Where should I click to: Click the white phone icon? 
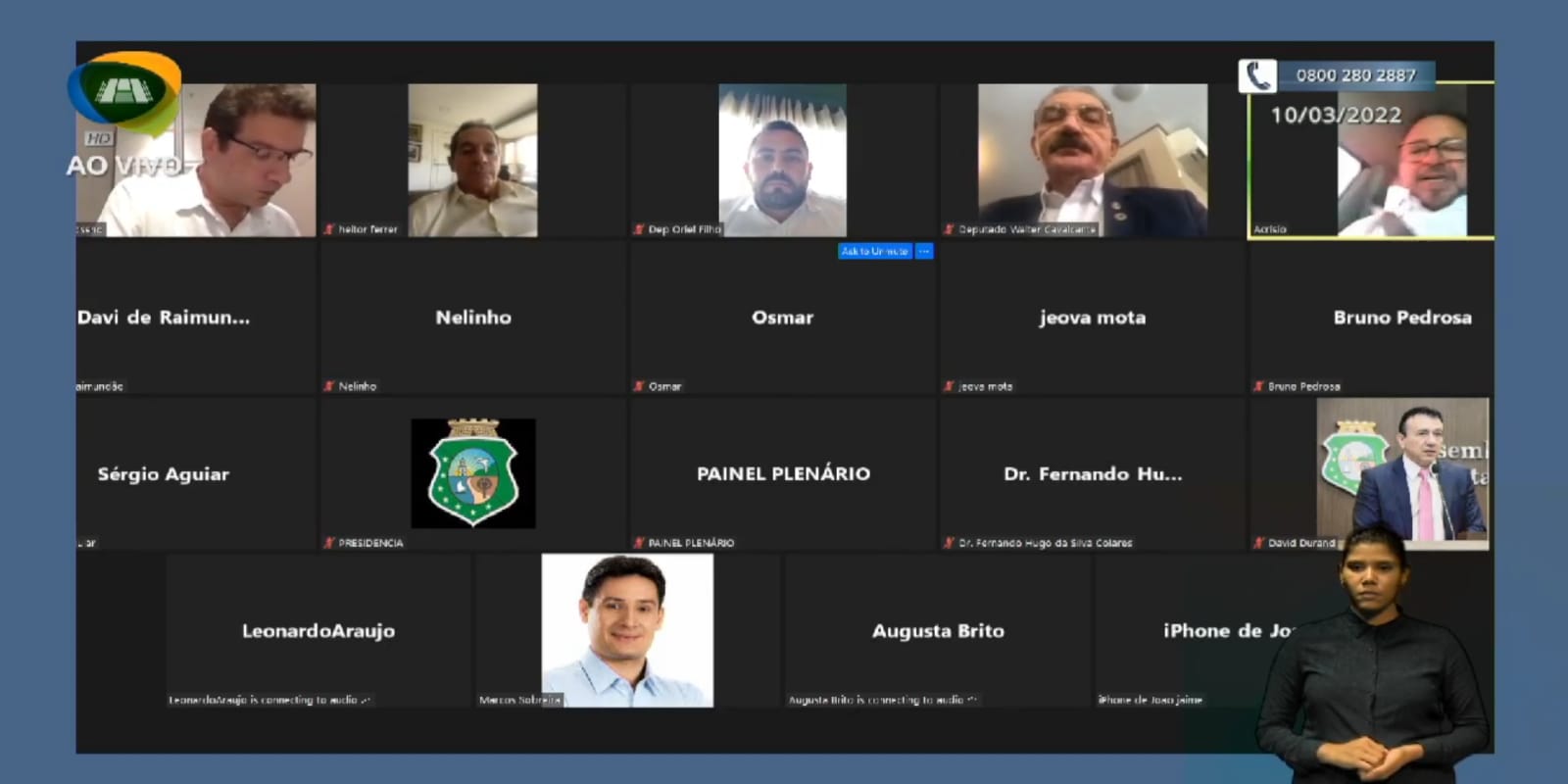coord(1257,75)
